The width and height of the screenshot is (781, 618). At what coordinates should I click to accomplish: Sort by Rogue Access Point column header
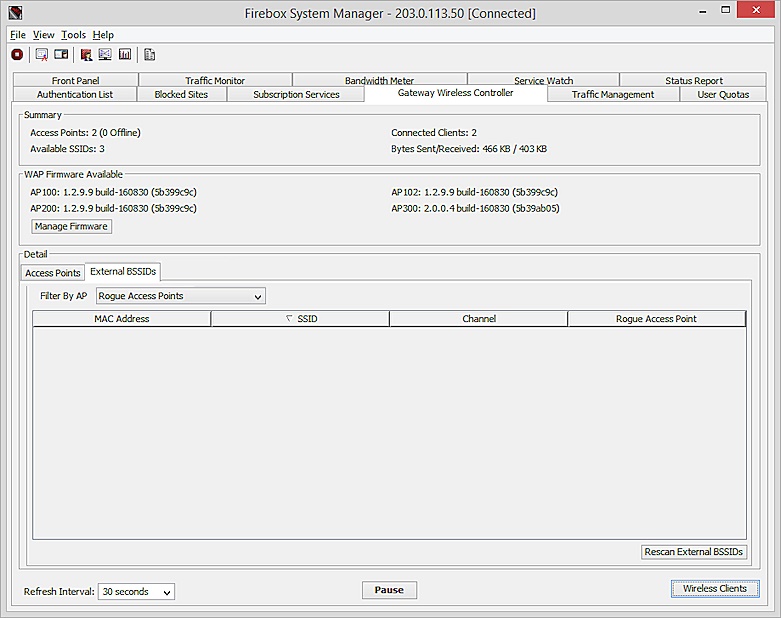tap(656, 319)
